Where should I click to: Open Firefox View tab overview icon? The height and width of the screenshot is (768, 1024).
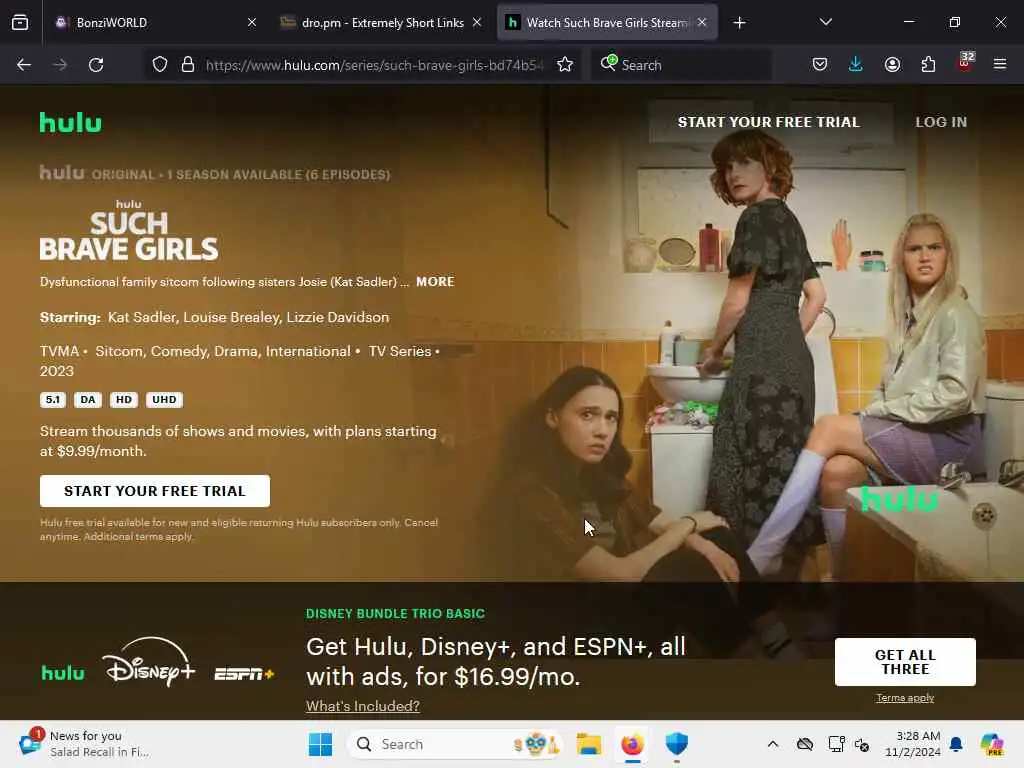point(20,23)
